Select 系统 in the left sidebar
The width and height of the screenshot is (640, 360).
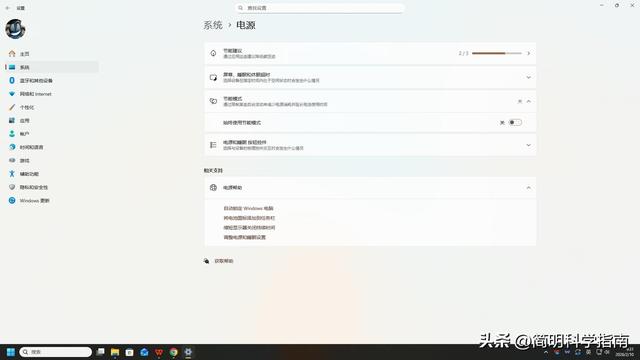tap(52, 67)
